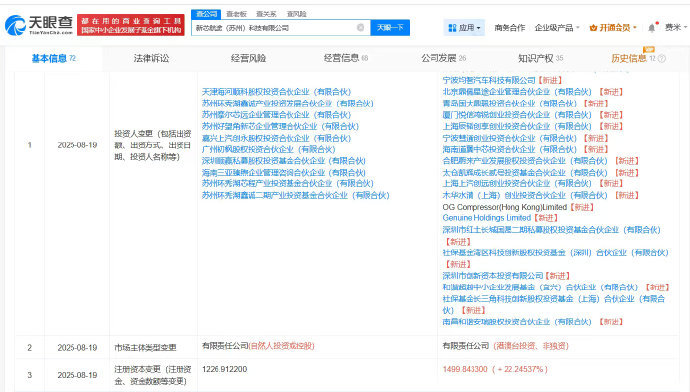Open the 开通会员 dropdown
Image resolution: width=690 pixels, height=392 pixels.
pos(613,28)
